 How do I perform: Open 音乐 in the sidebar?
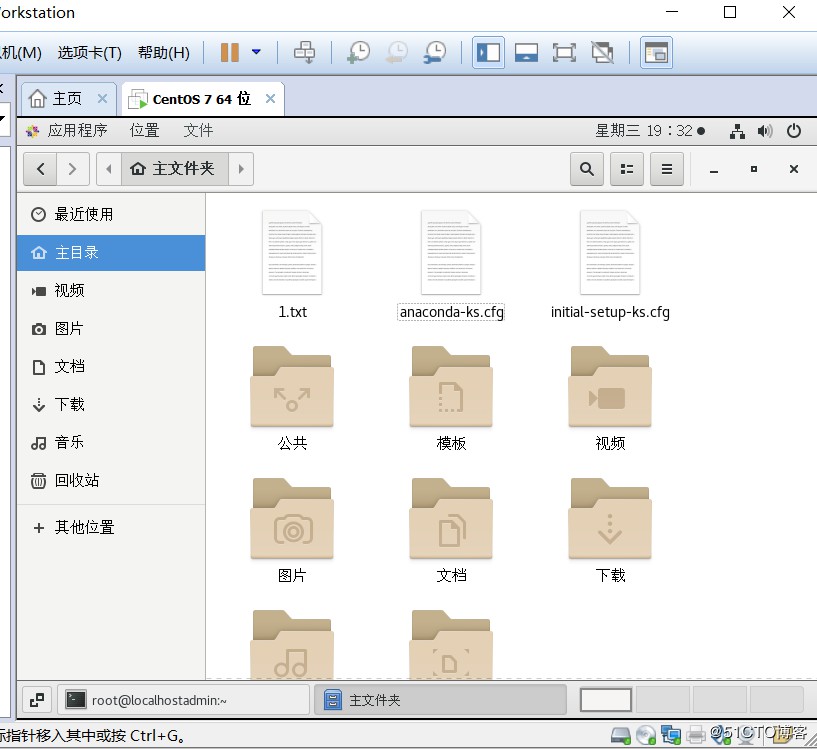click(x=111, y=443)
